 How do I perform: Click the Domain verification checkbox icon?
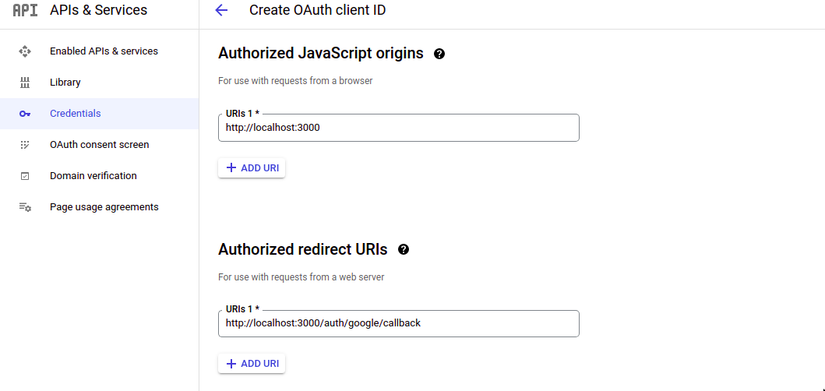(25, 176)
